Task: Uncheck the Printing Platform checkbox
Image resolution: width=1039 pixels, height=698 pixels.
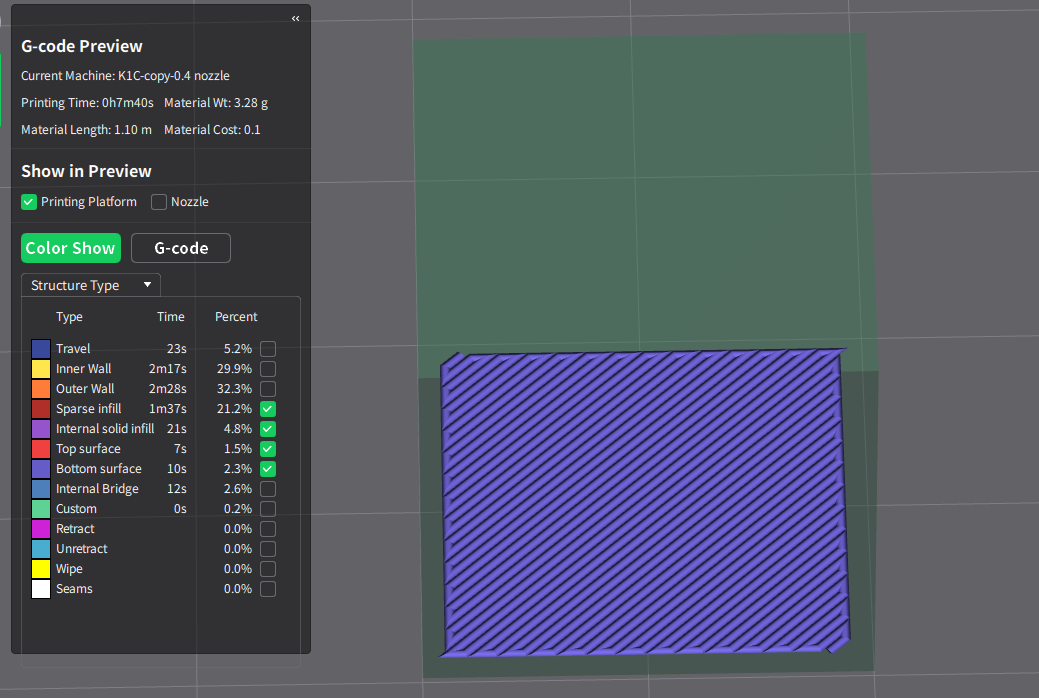Action: pos(29,202)
